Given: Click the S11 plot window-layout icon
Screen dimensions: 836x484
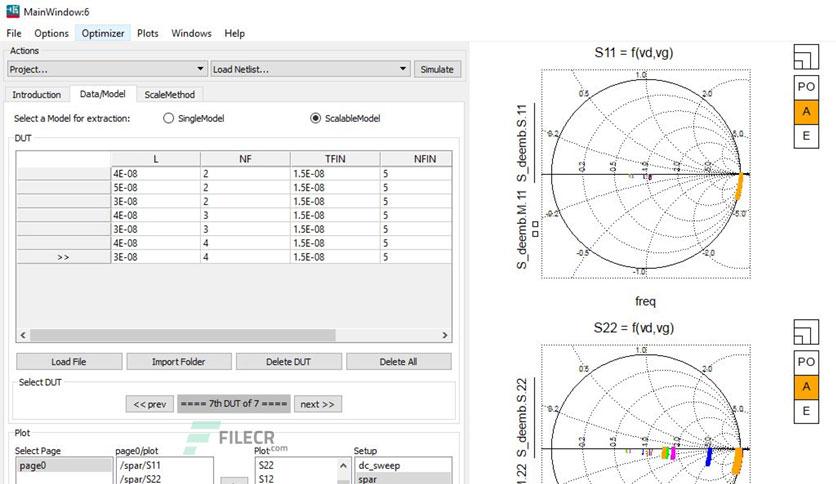Looking at the screenshot, I should (x=806, y=57).
